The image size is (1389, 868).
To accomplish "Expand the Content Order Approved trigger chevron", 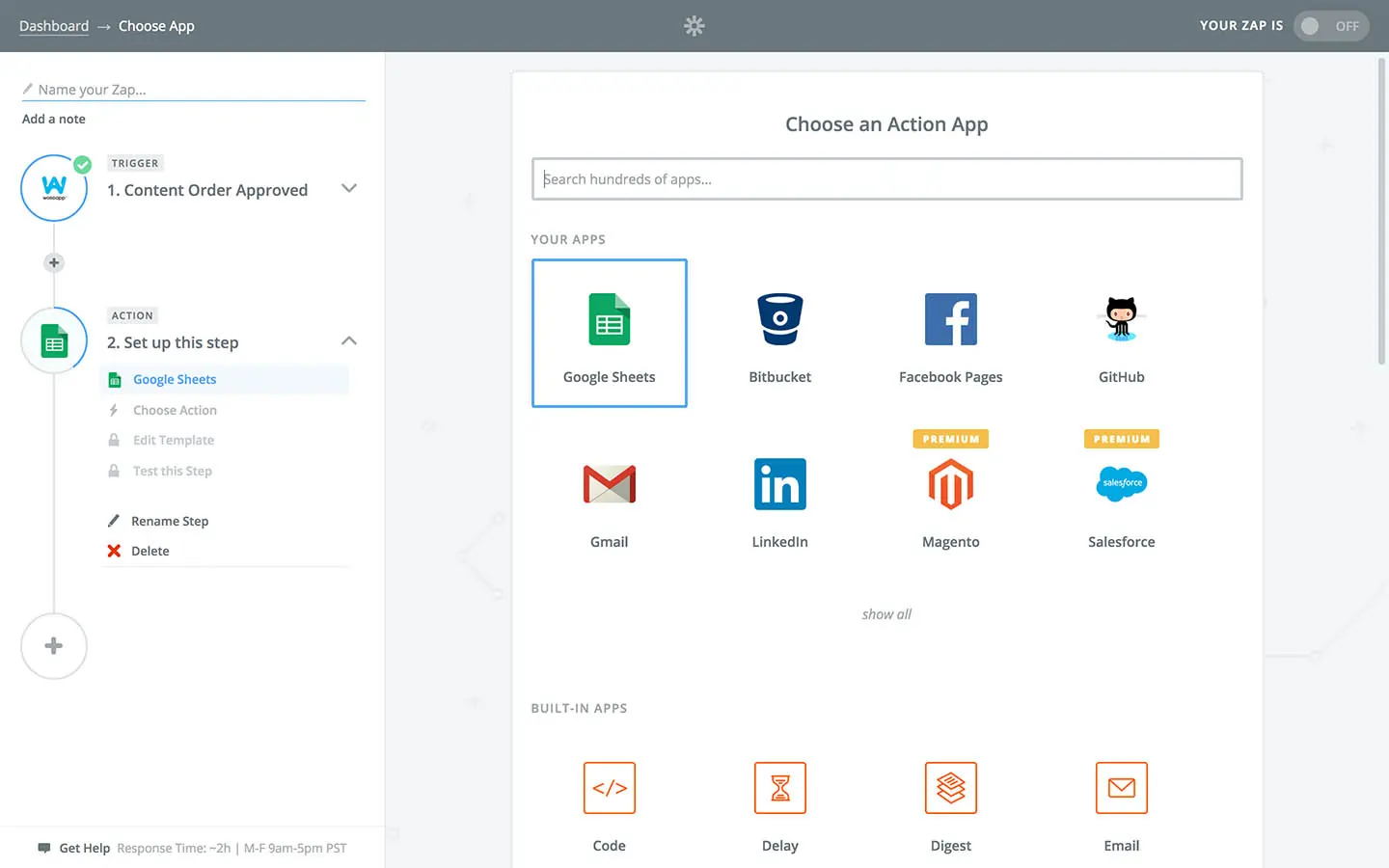I will pyautogui.click(x=349, y=188).
